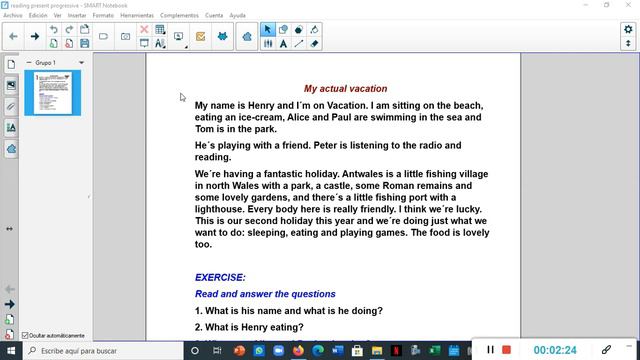Add page using bottom sidebar icon

pyautogui.click(x=9, y=320)
